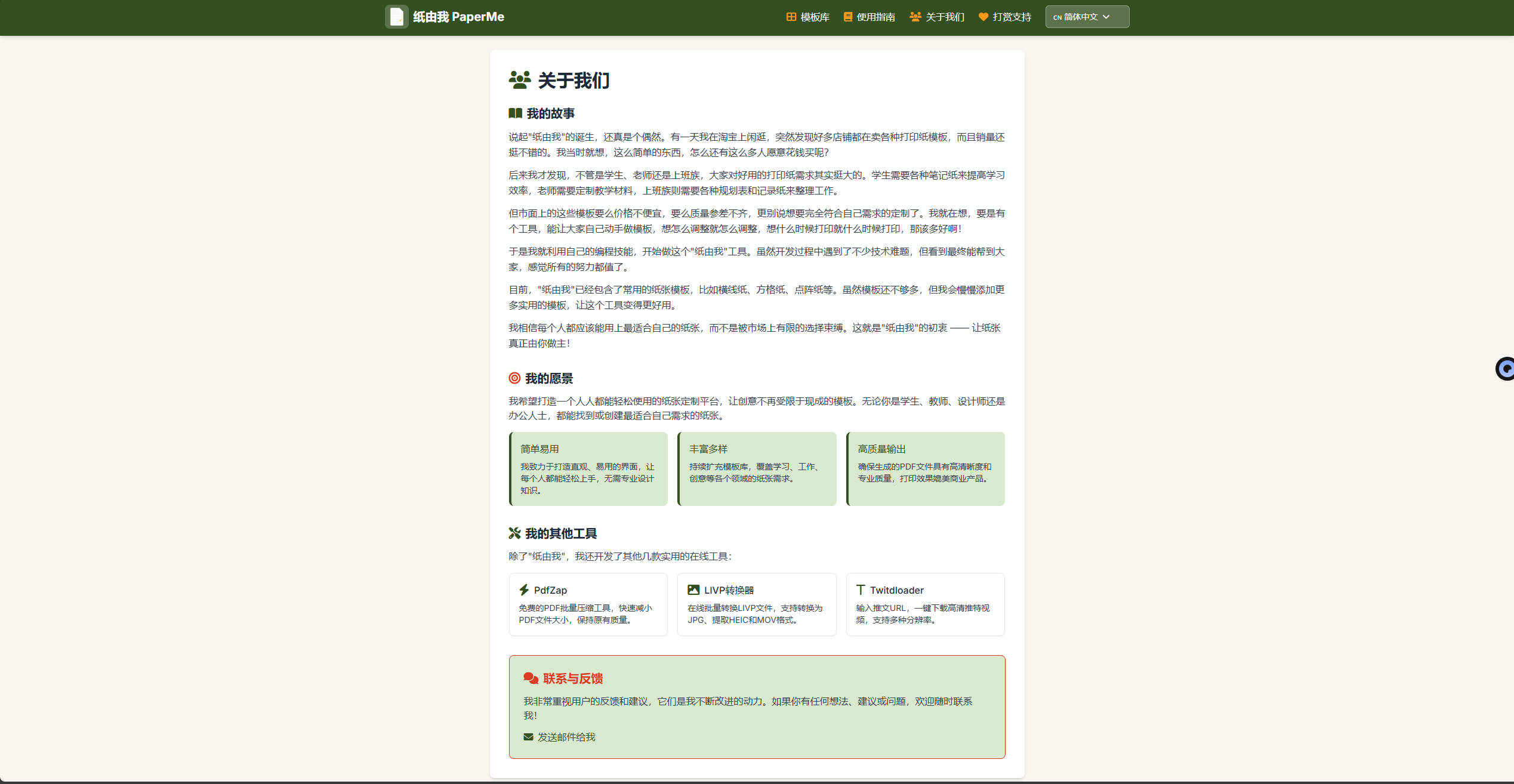Click the LIVP converter image icon
Screen dimensions: 1514x784
pyautogui.click(x=693, y=590)
